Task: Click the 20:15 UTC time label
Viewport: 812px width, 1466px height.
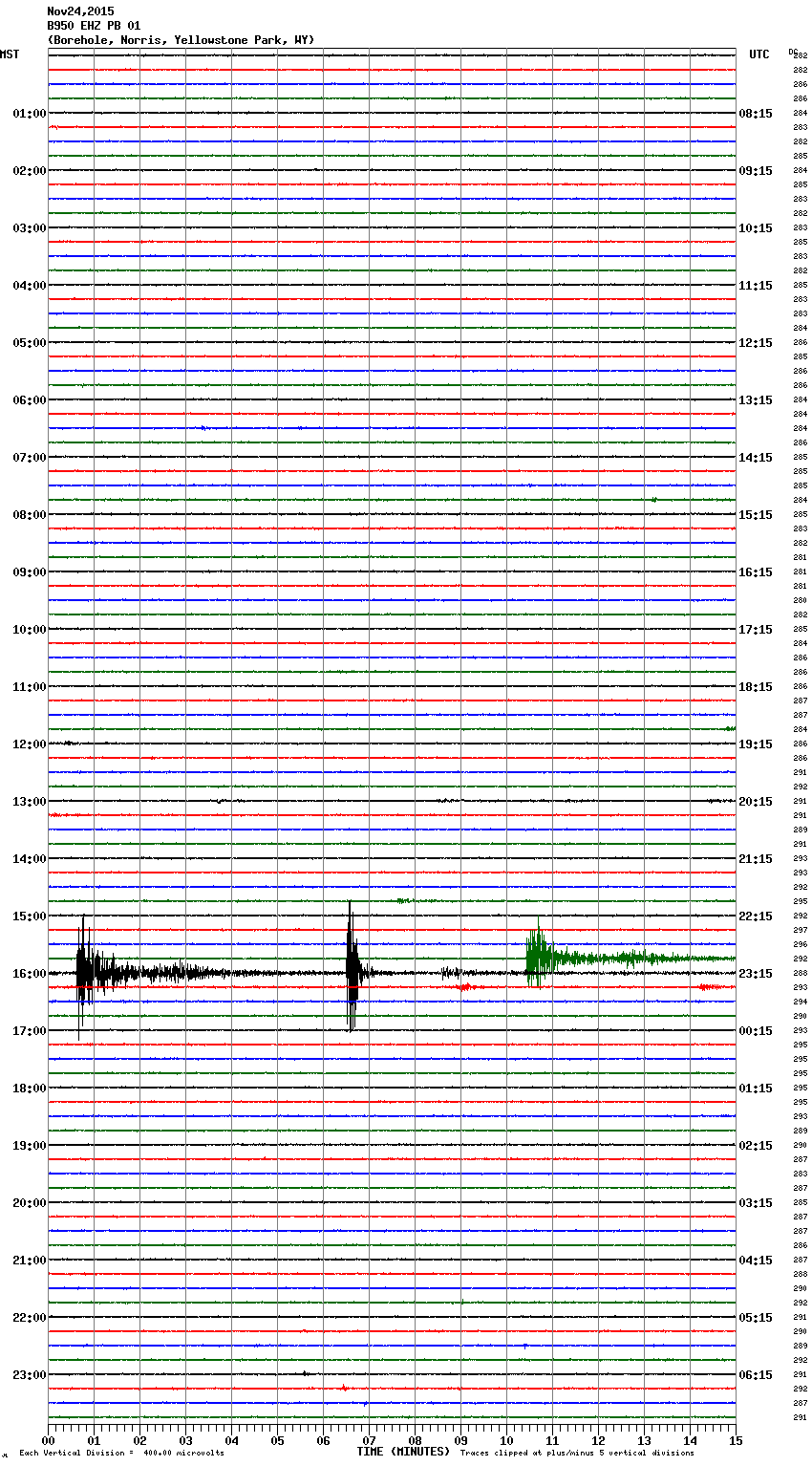Action: pos(756,802)
